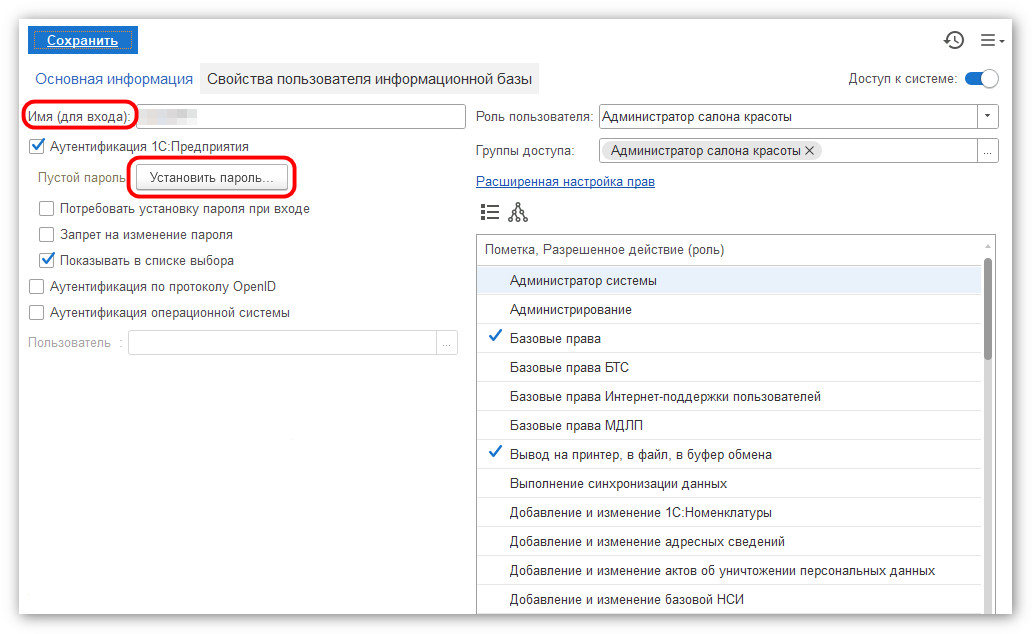Uncheck Показывать в списке выбора
Screen dimensions: 1032x634
(46, 260)
